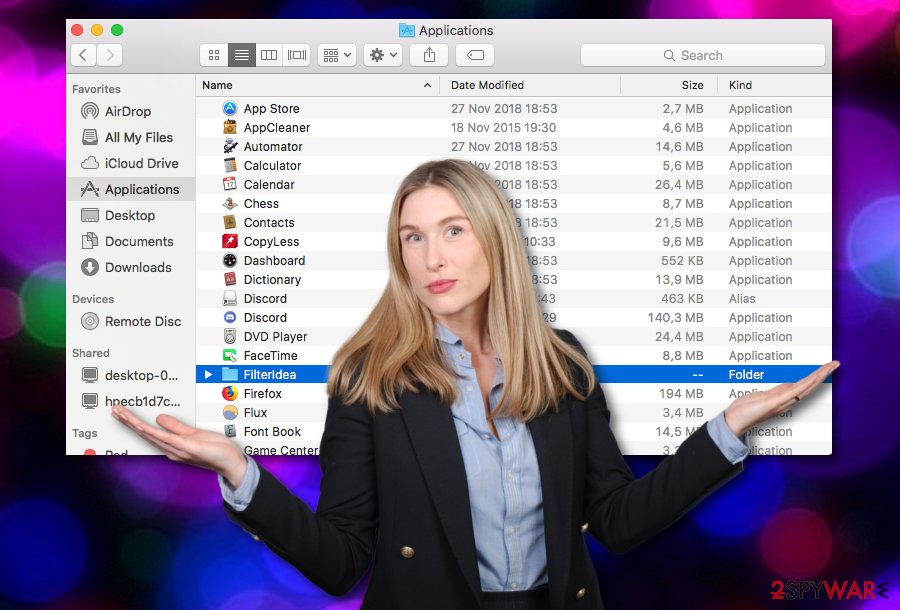Click the Edit Tags toolbar button

pyautogui.click(x=475, y=55)
